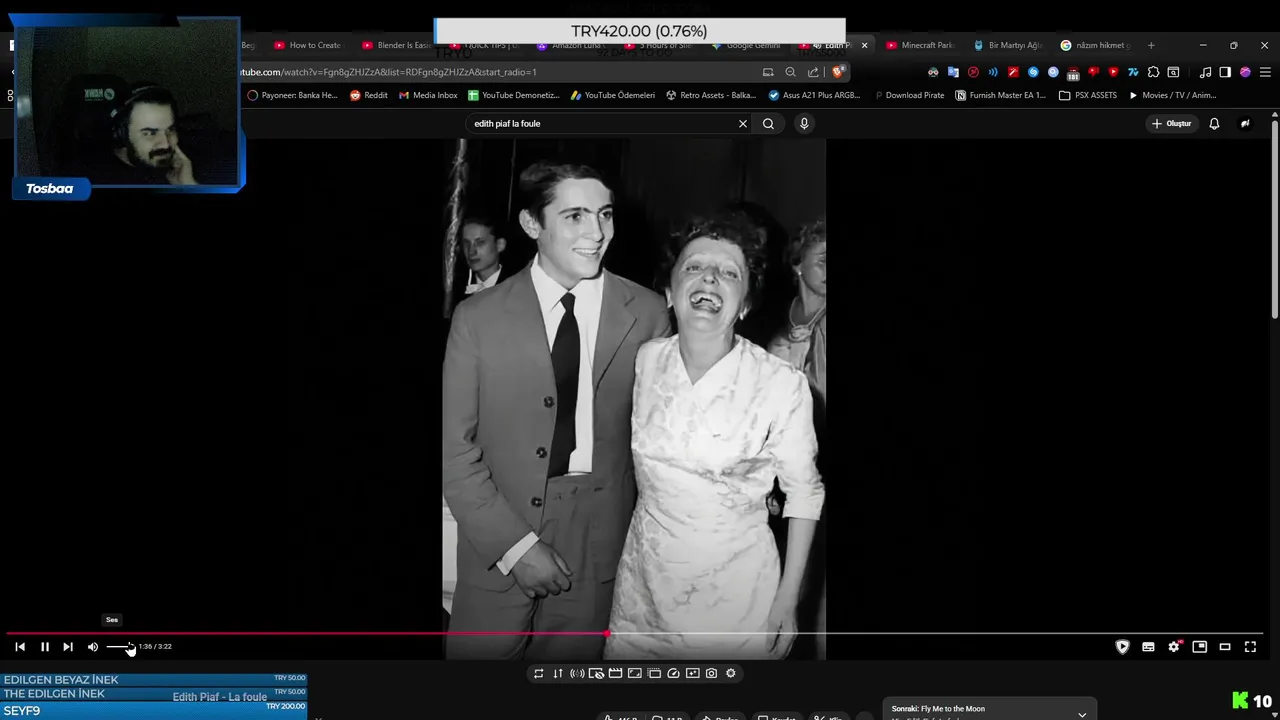Switch to the nâzım hikmet tab
This screenshot has height=720, width=1280.
pos(1096,45)
